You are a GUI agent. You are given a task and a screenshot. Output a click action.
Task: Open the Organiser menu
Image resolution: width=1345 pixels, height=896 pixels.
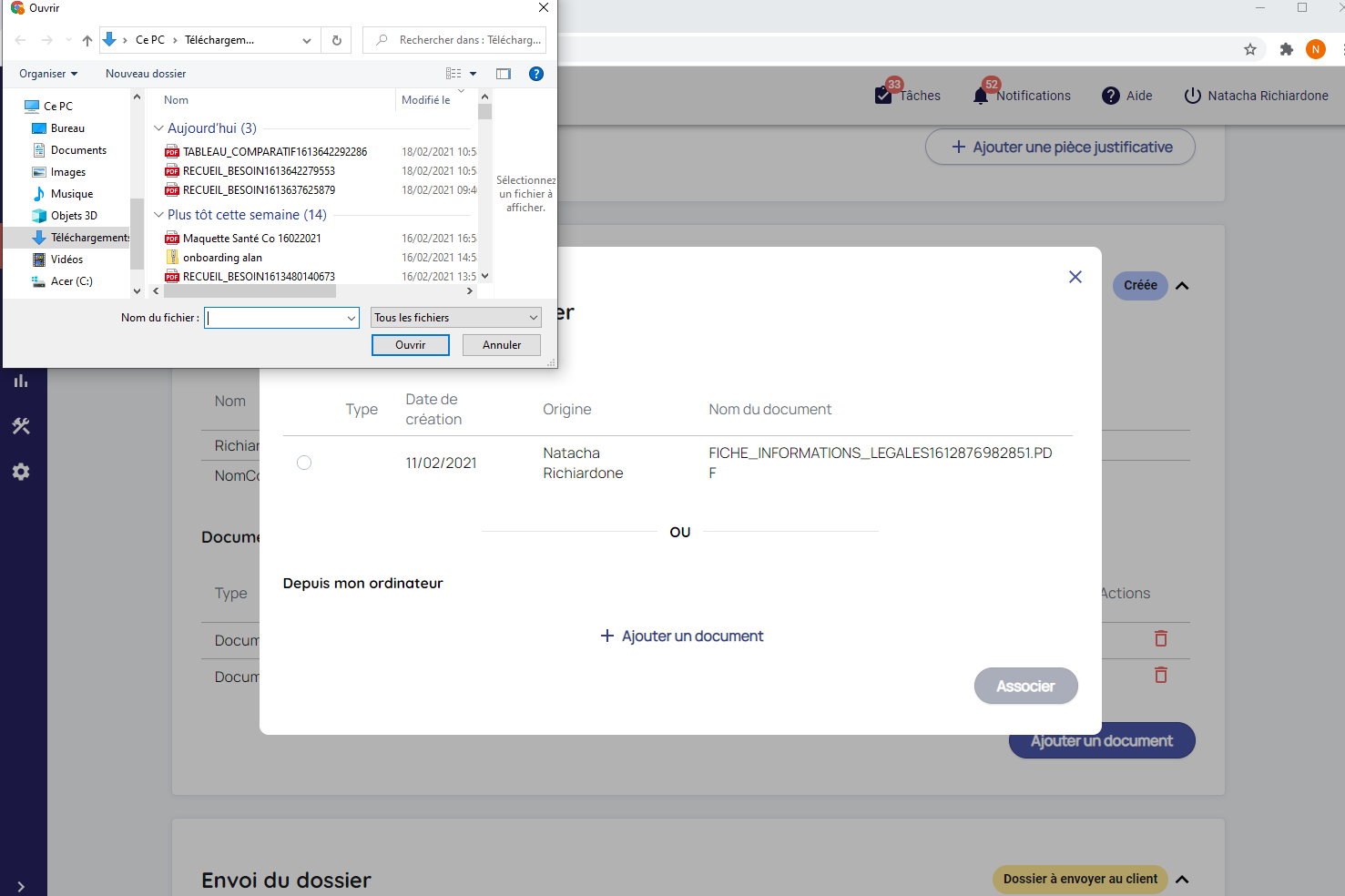[x=47, y=74]
